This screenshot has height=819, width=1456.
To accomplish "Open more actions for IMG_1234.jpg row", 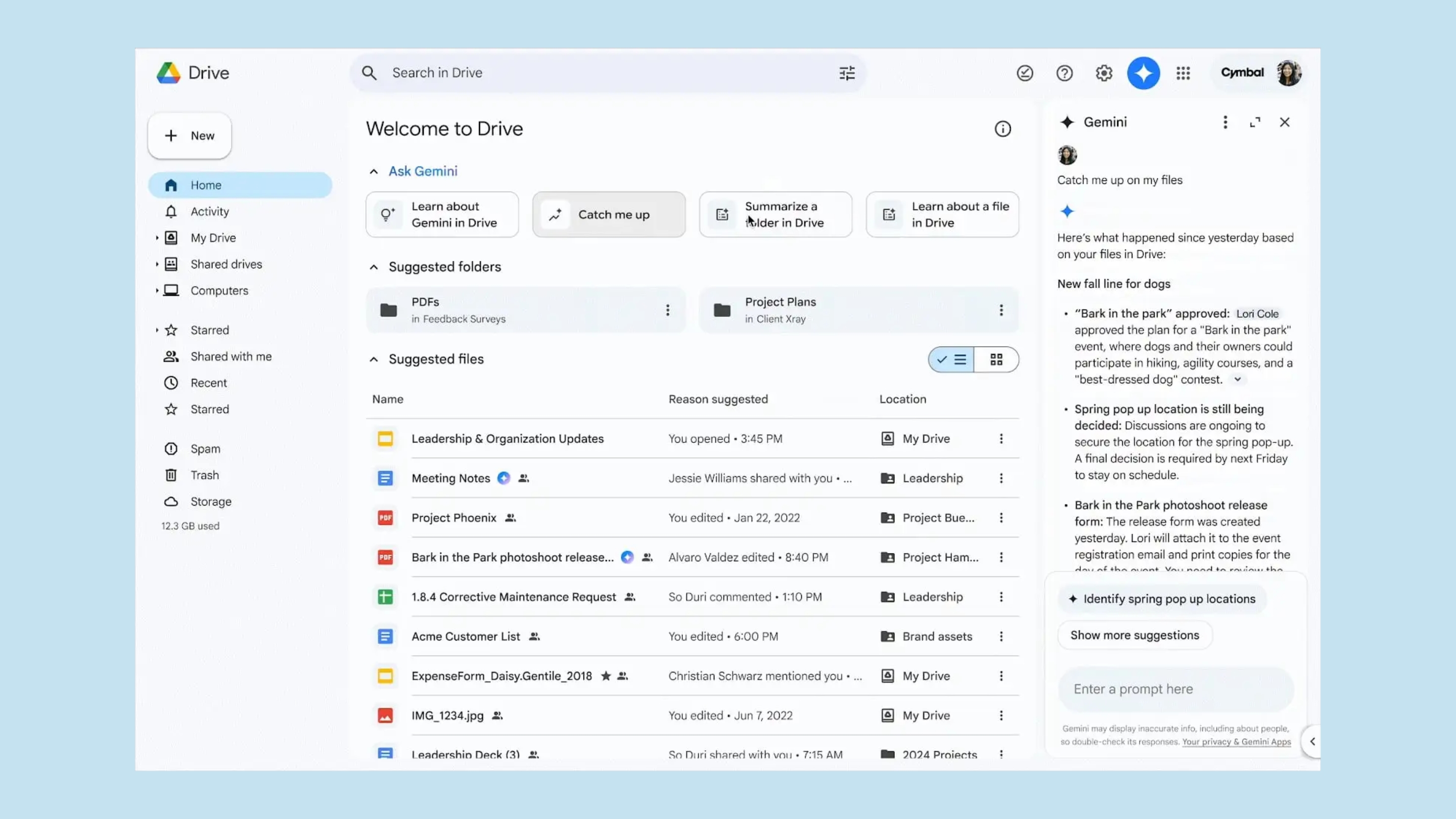I will (x=1001, y=715).
